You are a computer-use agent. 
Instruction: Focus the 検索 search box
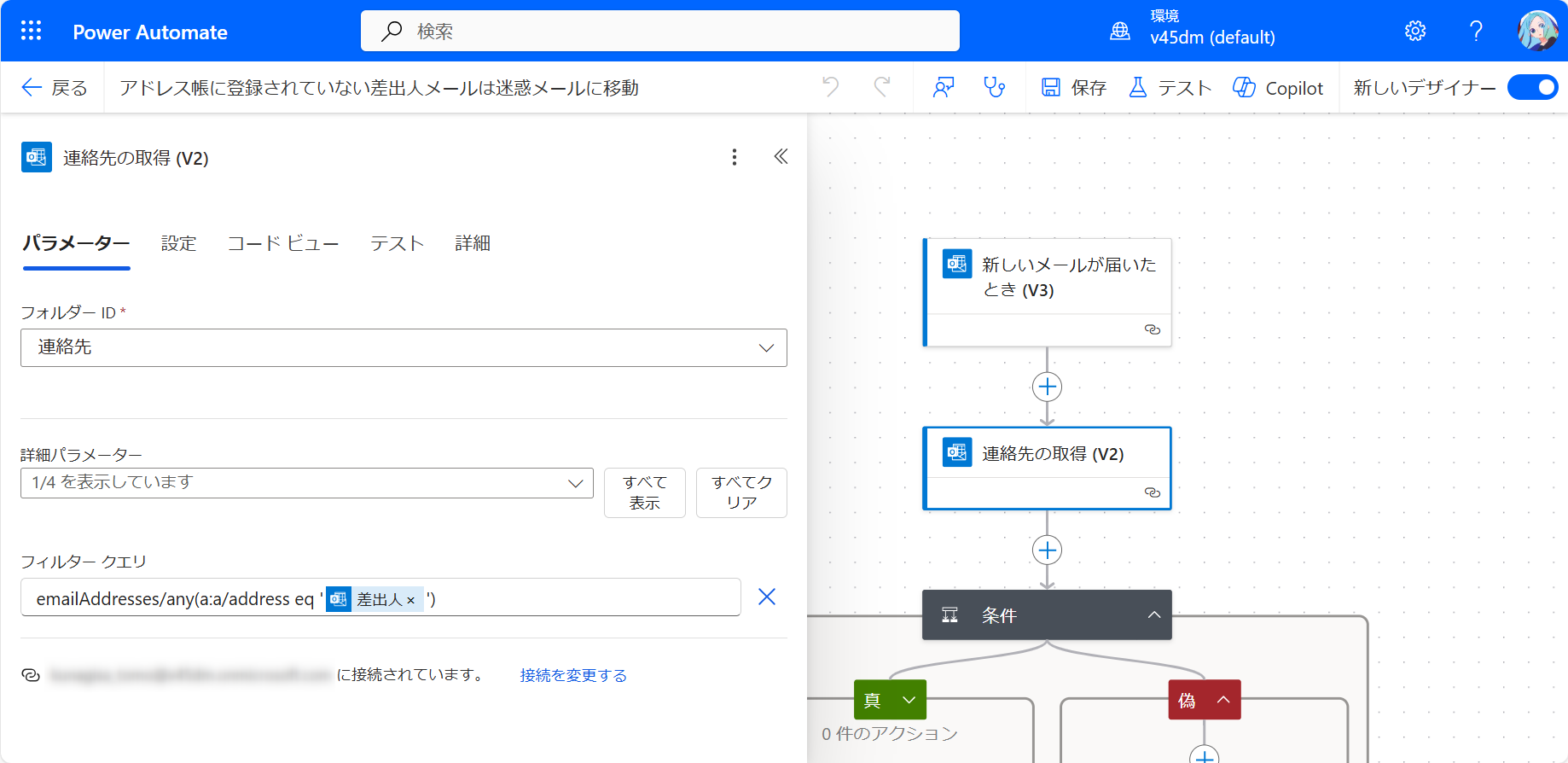click(x=660, y=32)
